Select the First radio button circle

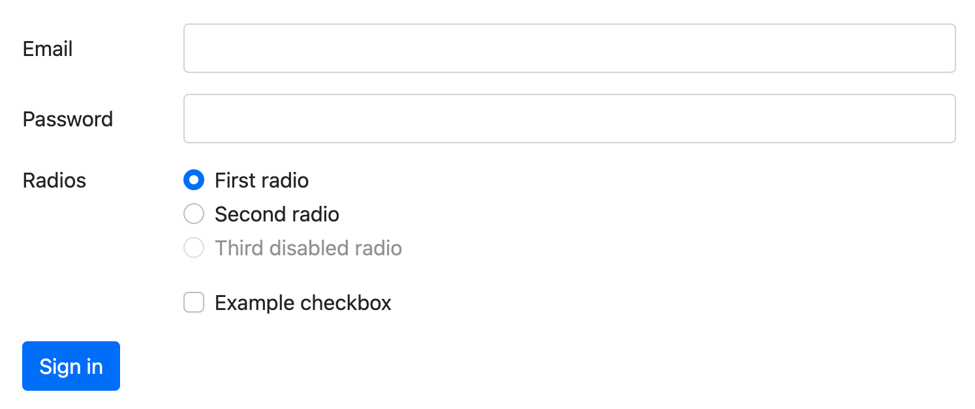194,181
